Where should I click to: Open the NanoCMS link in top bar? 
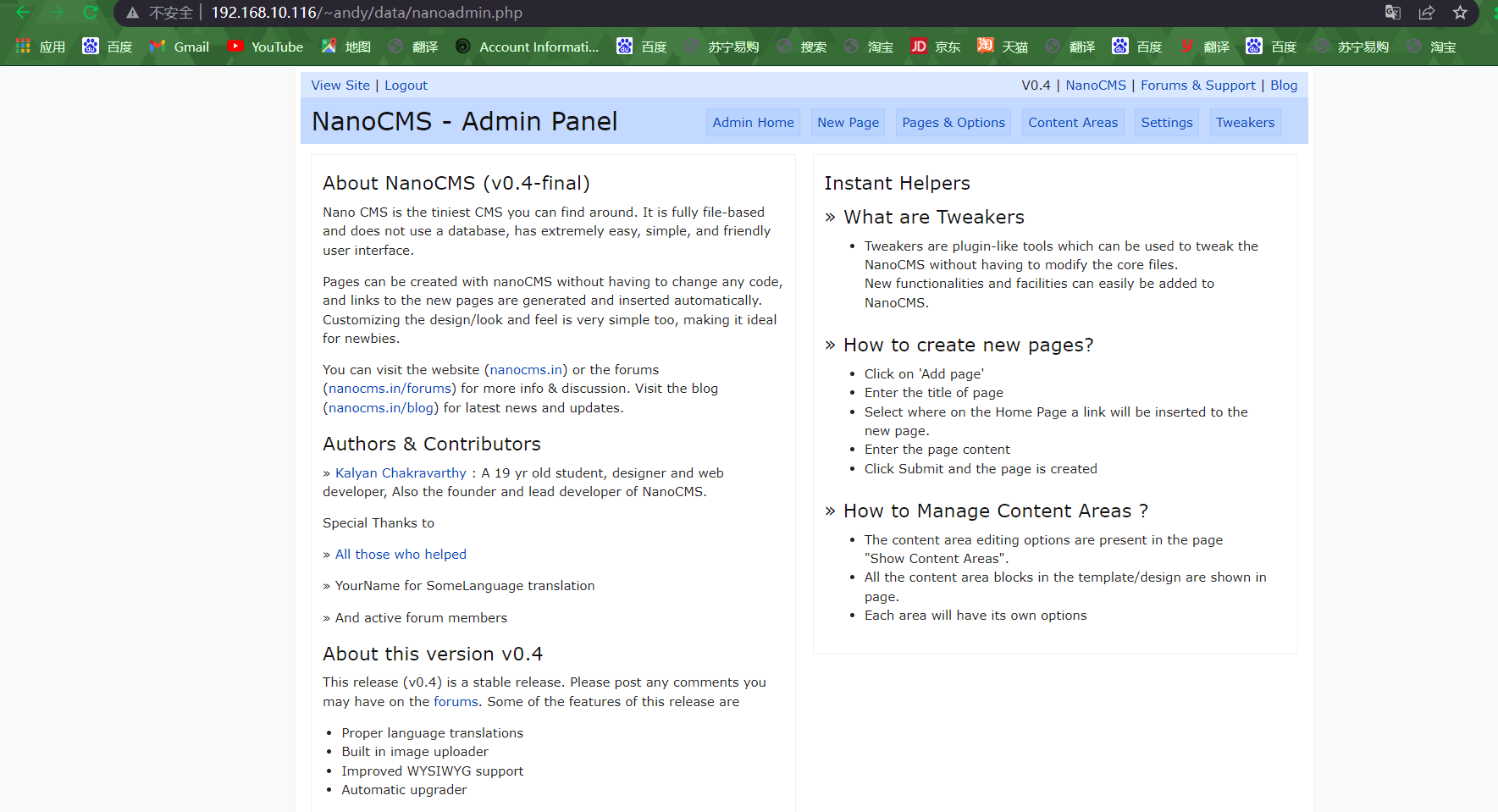[x=1096, y=86]
